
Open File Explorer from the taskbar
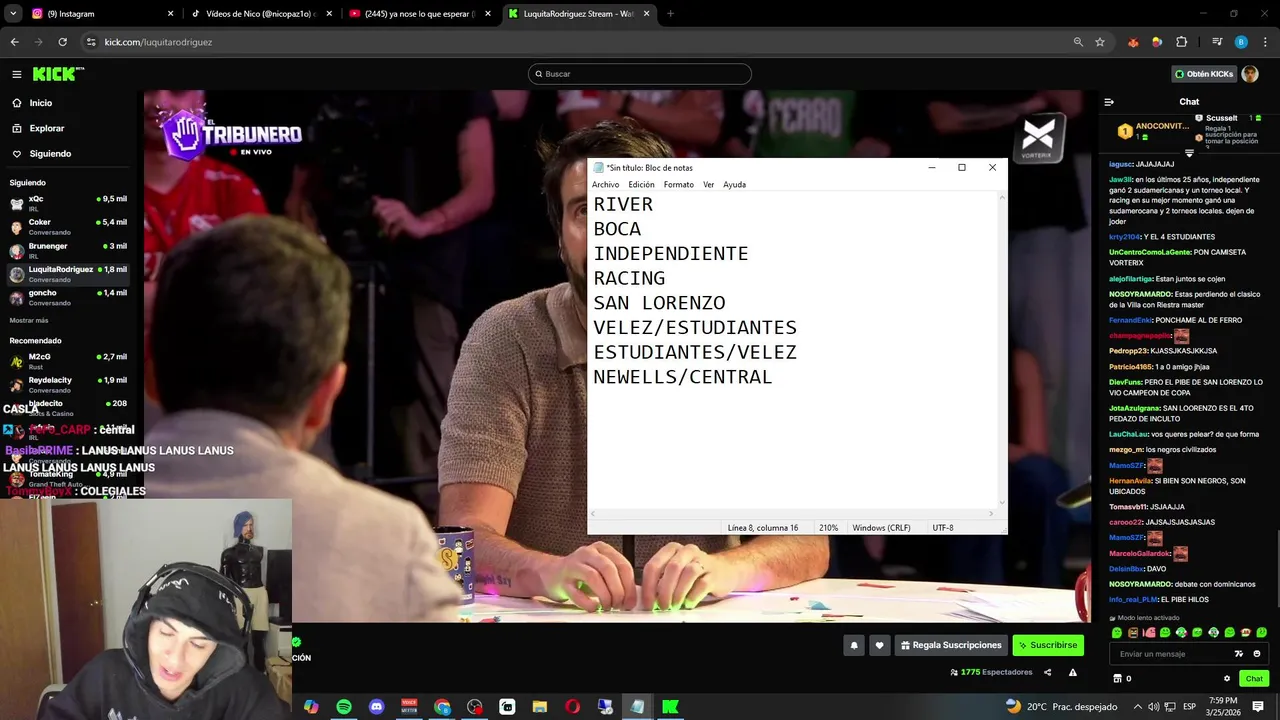pos(540,707)
